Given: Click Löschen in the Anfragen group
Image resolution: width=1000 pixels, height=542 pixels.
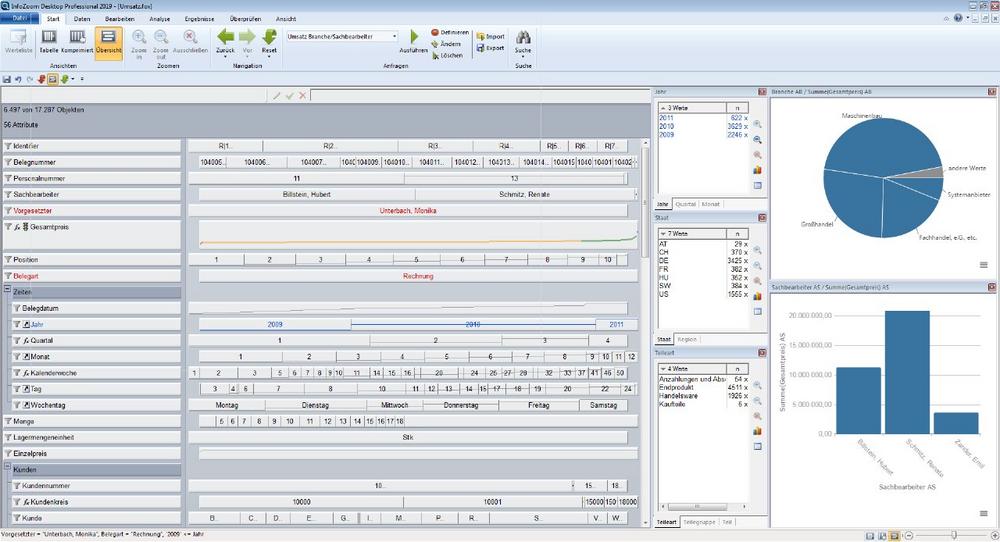Looking at the screenshot, I should [x=447, y=55].
